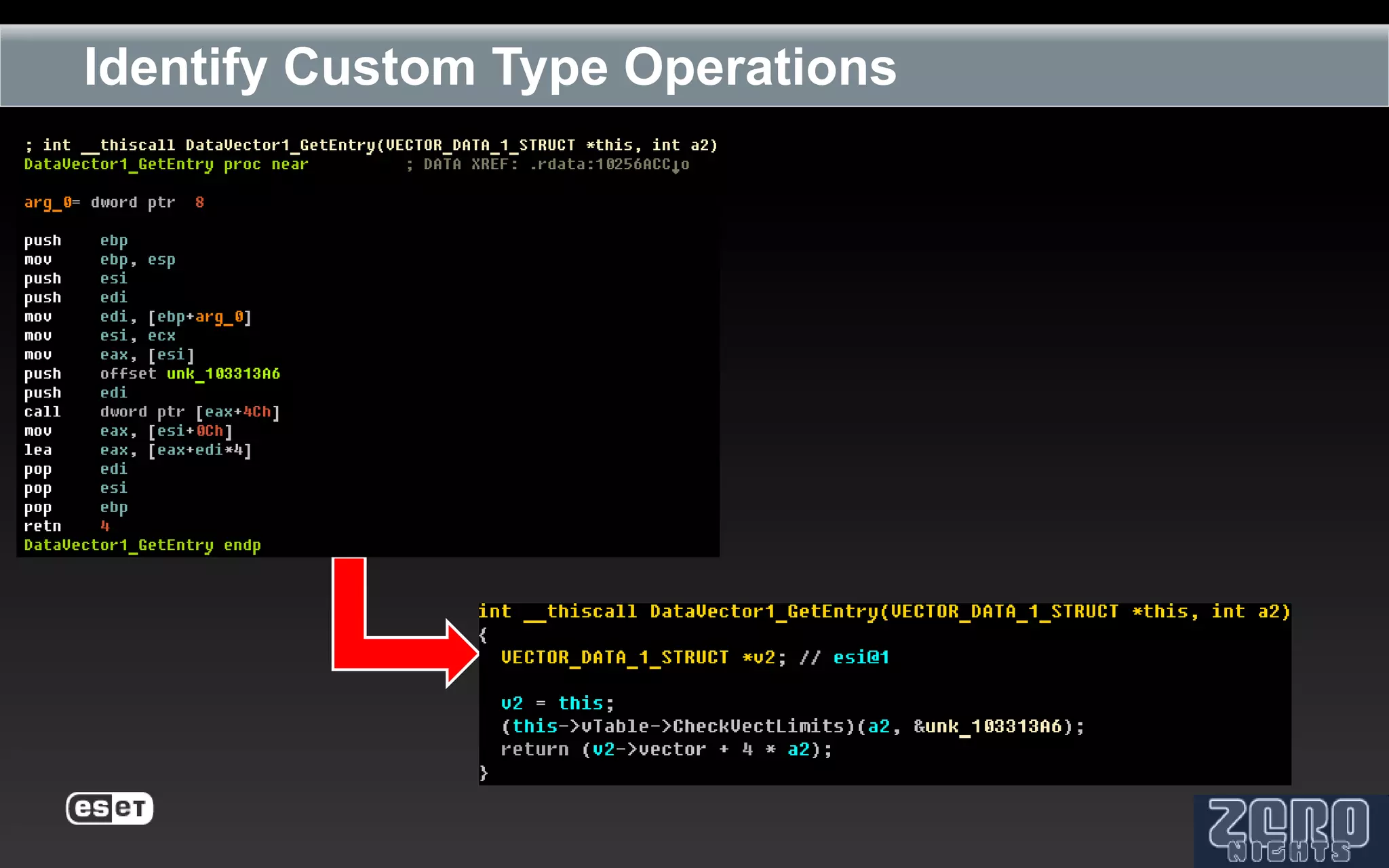Click the 'push ebp' instruction
Viewport: 1389px width, 868px height.
[x=76, y=241]
